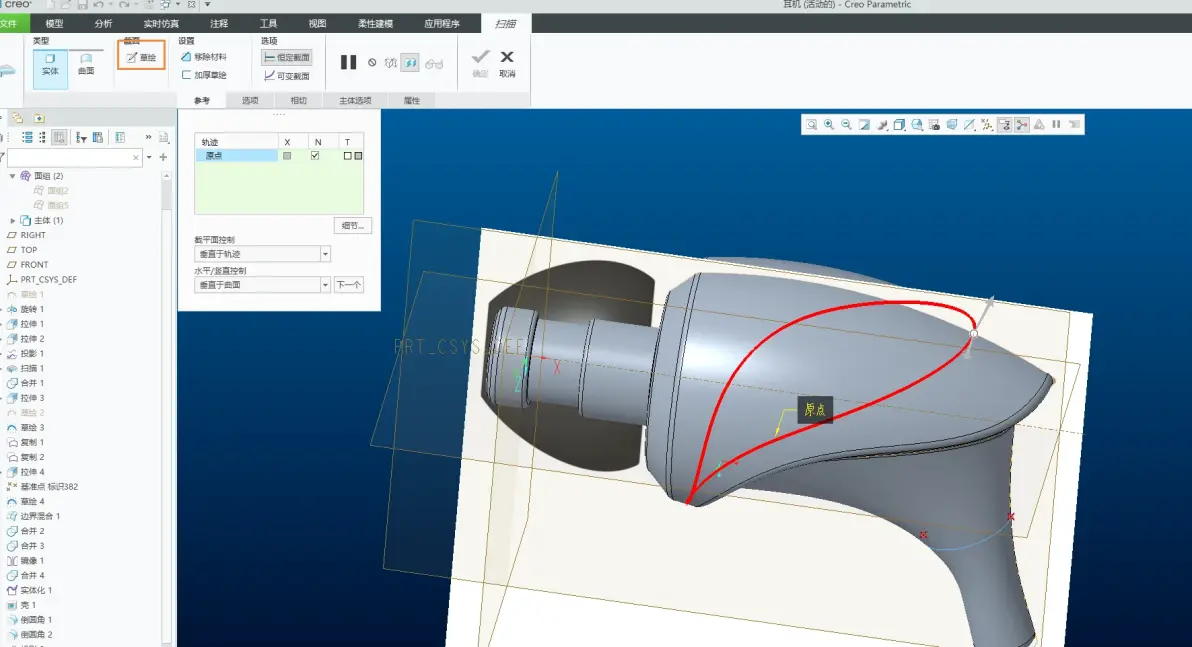Click the 下一个 next button
Viewport: 1192px width, 647px height.
pyautogui.click(x=349, y=285)
